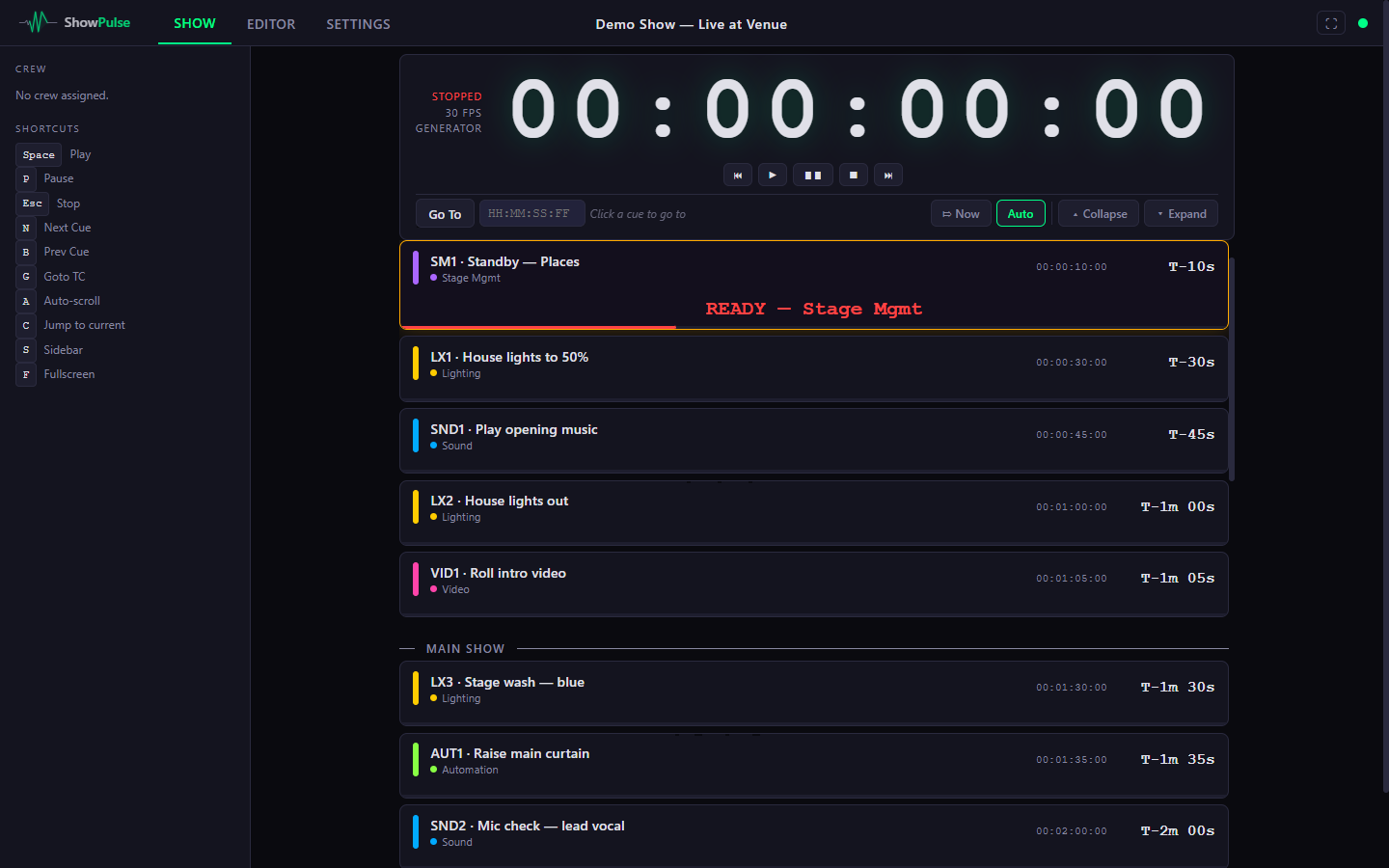
Task: Click the T-45s countdown on SND1
Action: pos(1191,435)
